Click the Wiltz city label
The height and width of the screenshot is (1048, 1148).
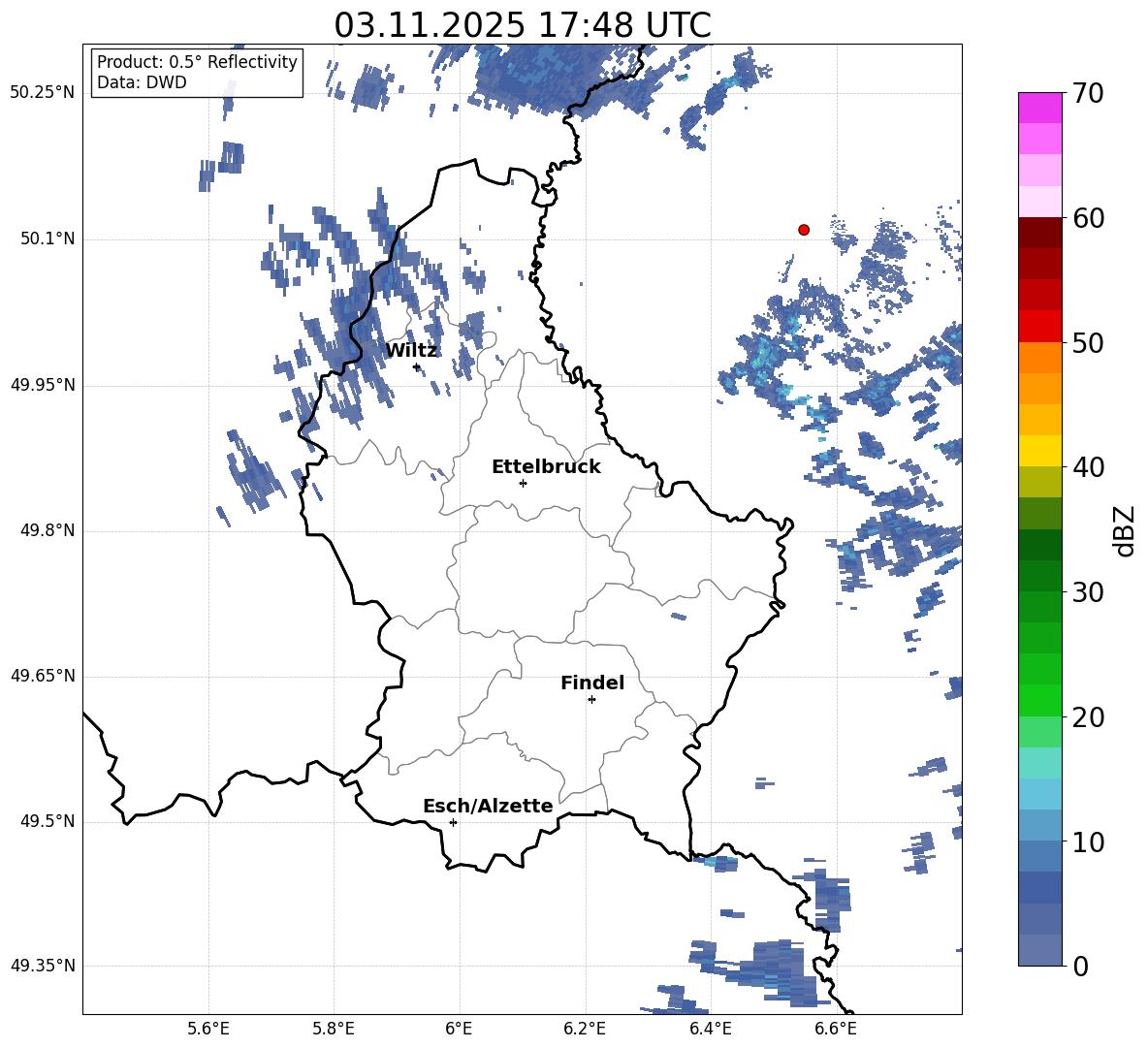pos(411,351)
